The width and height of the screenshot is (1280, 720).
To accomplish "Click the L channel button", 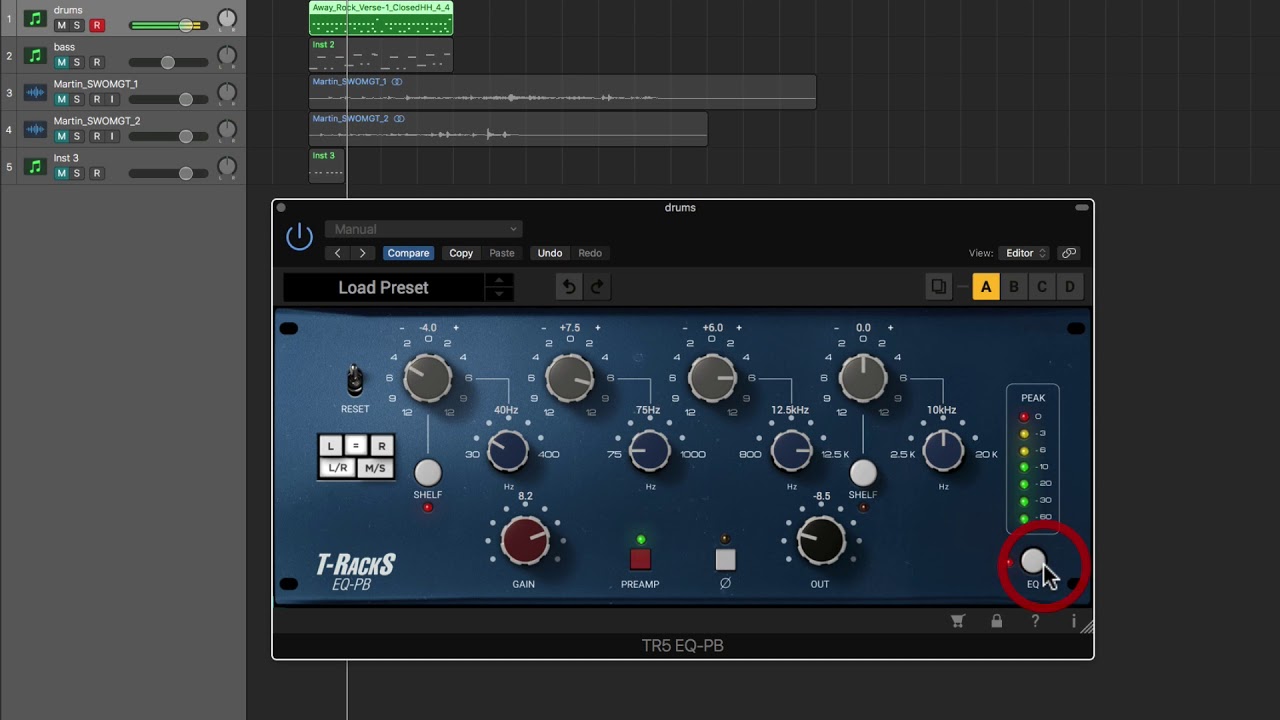I will 331,446.
